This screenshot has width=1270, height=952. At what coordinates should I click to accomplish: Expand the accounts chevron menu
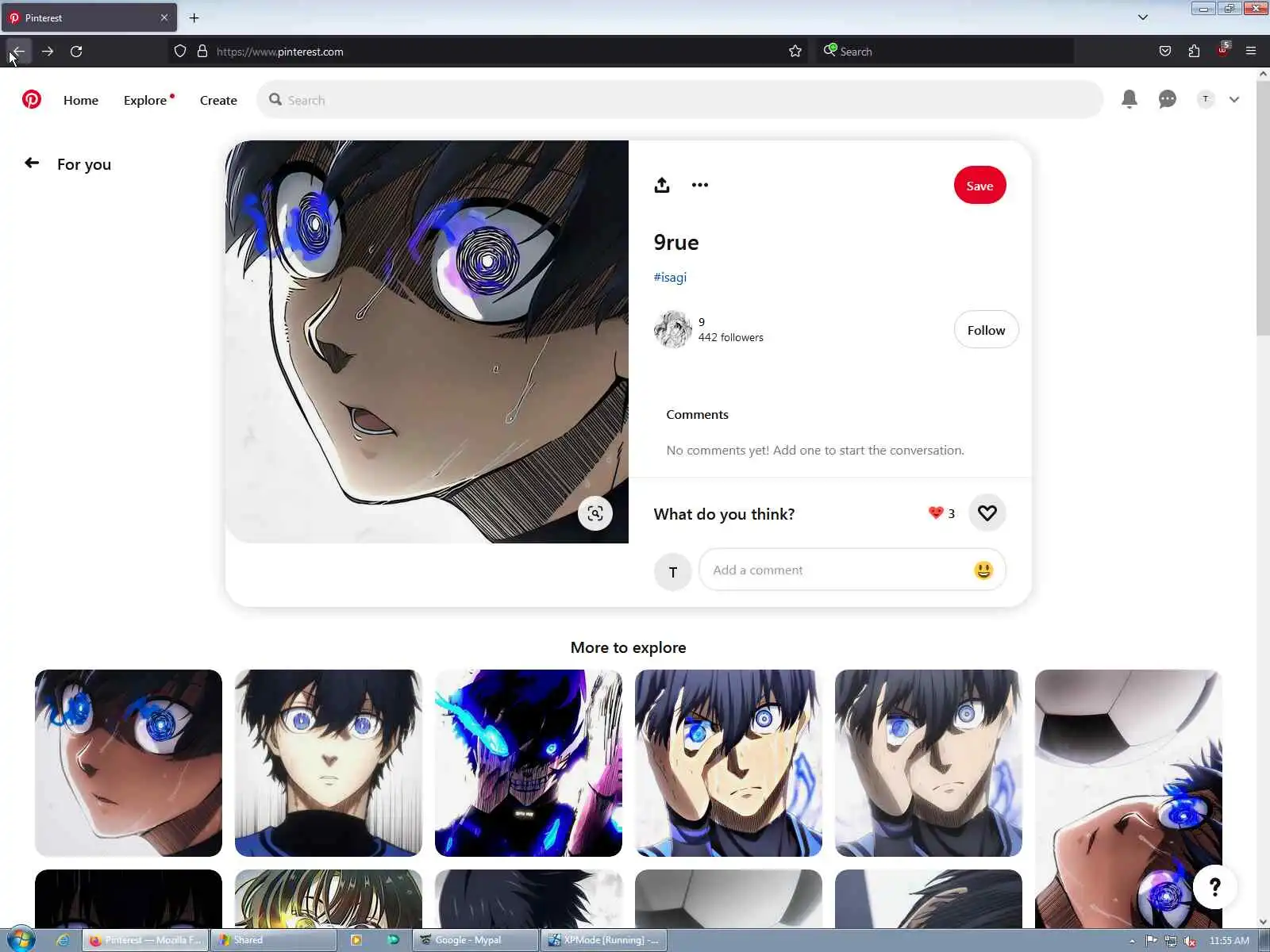pyautogui.click(x=1234, y=99)
